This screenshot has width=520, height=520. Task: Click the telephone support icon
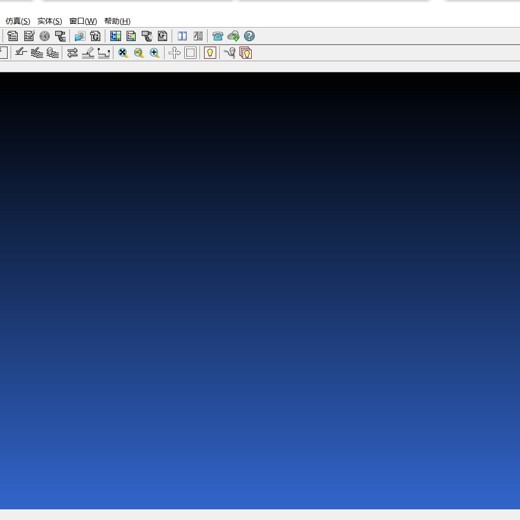(x=218, y=36)
